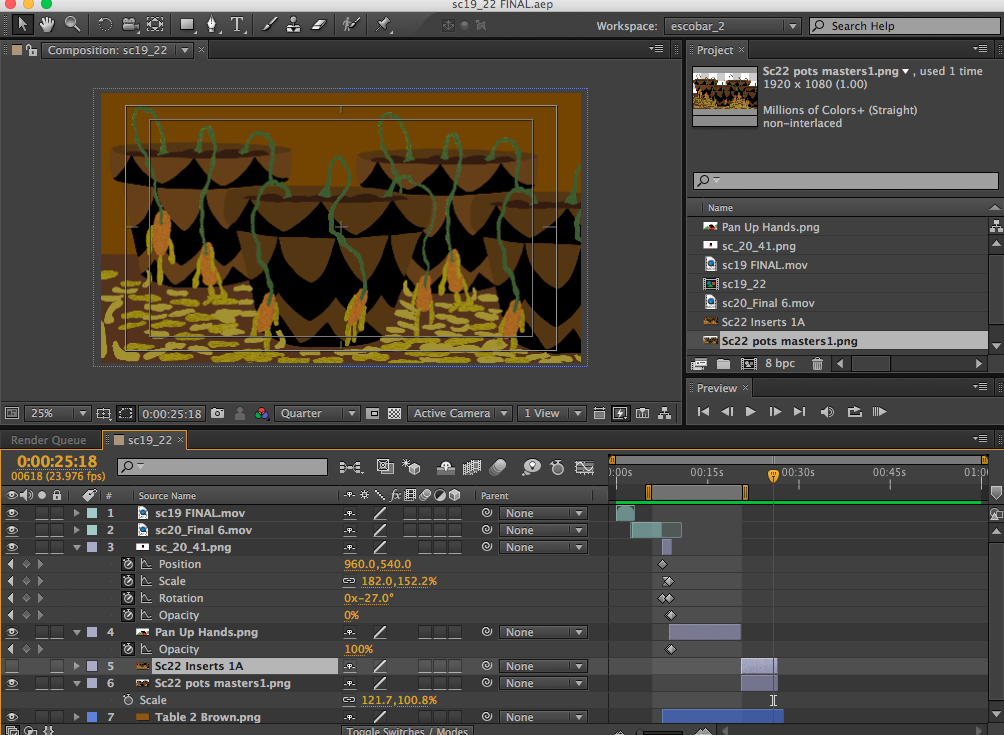
Task: Expand the Sc22 Inserts 1A layer properties
Action: [x=75, y=665]
